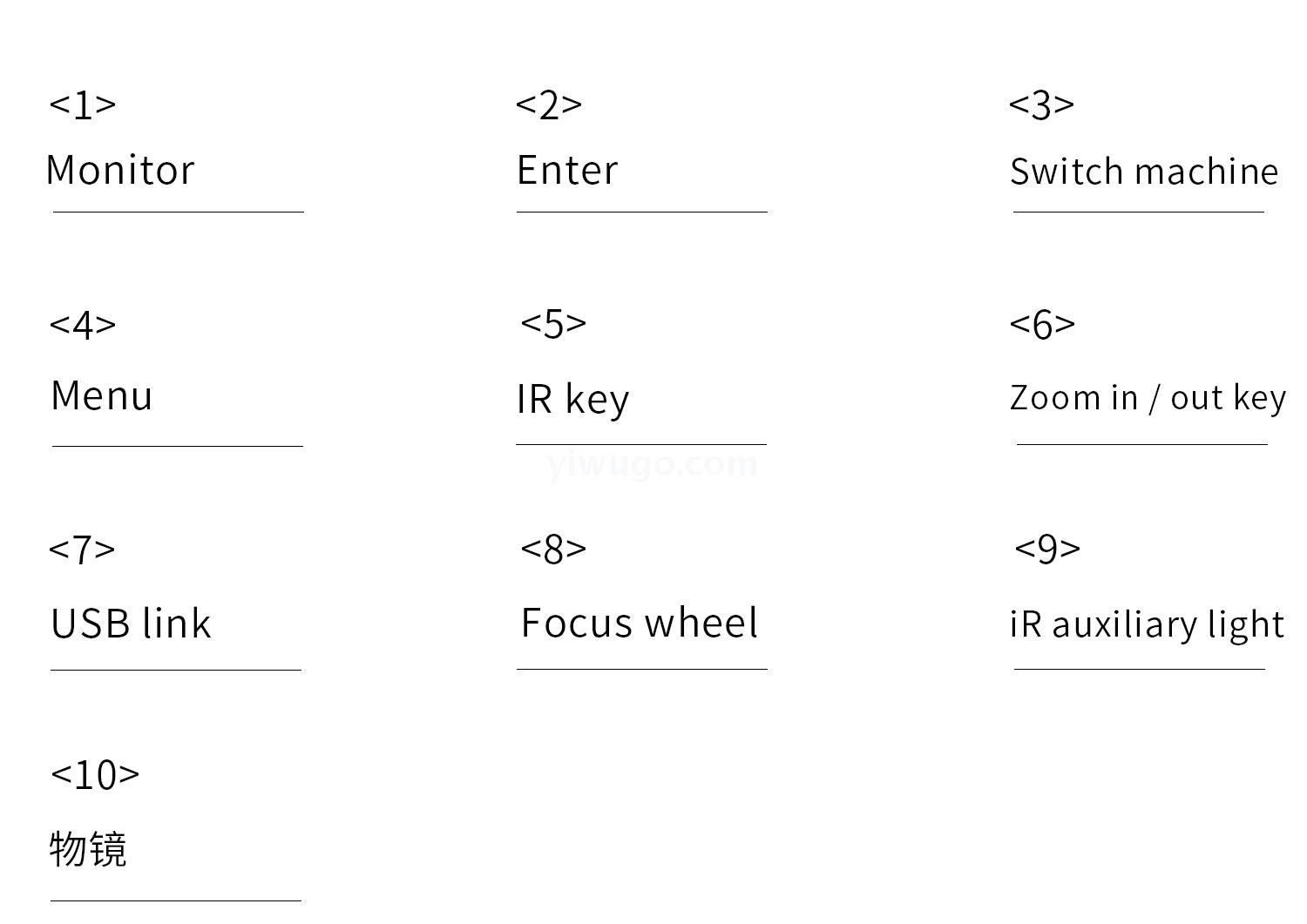Image resolution: width=1307 pixels, height=924 pixels.
Task: Click the <9> number marker
Action: tap(1047, 548)
